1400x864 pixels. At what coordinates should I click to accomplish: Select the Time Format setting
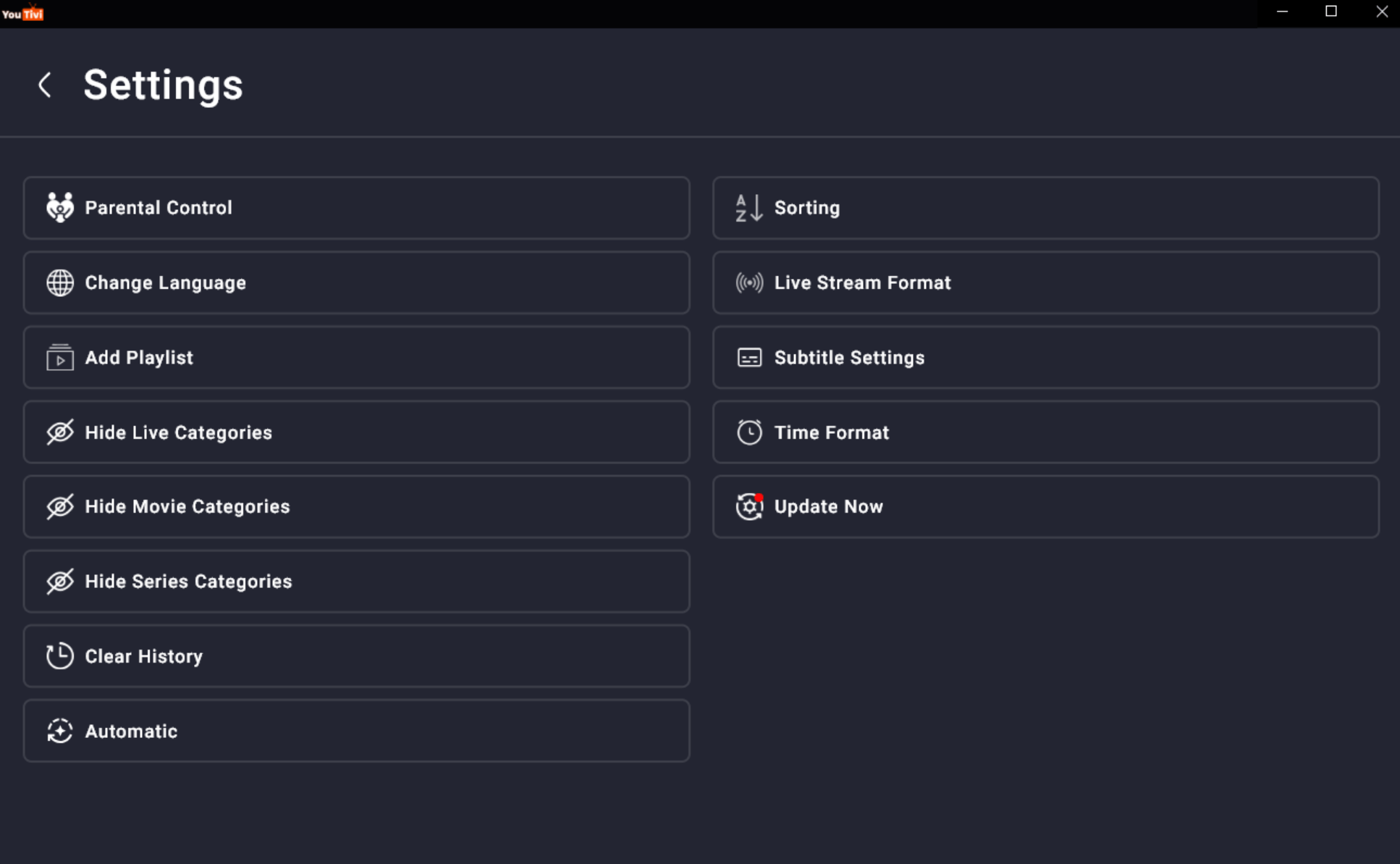point(1045,432)
